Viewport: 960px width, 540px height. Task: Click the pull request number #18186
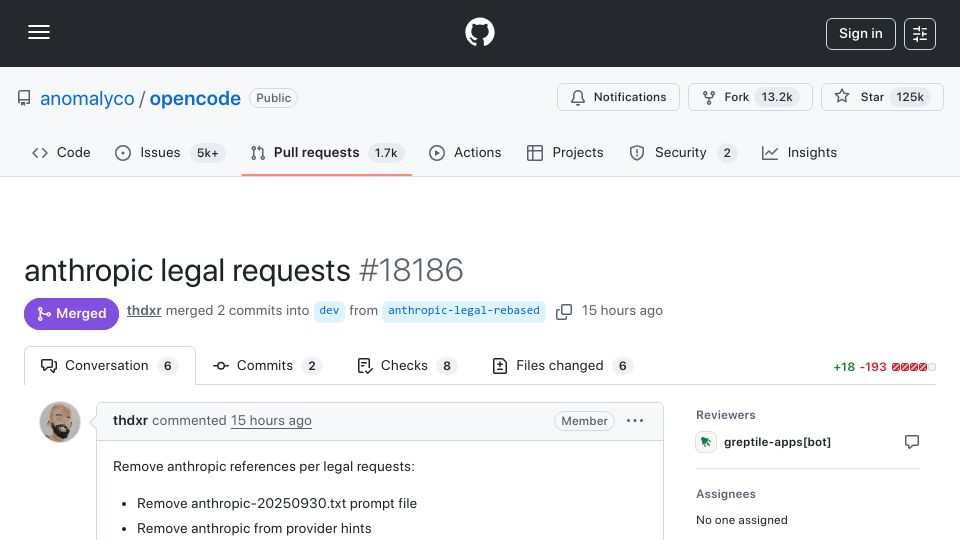point(411,270)
